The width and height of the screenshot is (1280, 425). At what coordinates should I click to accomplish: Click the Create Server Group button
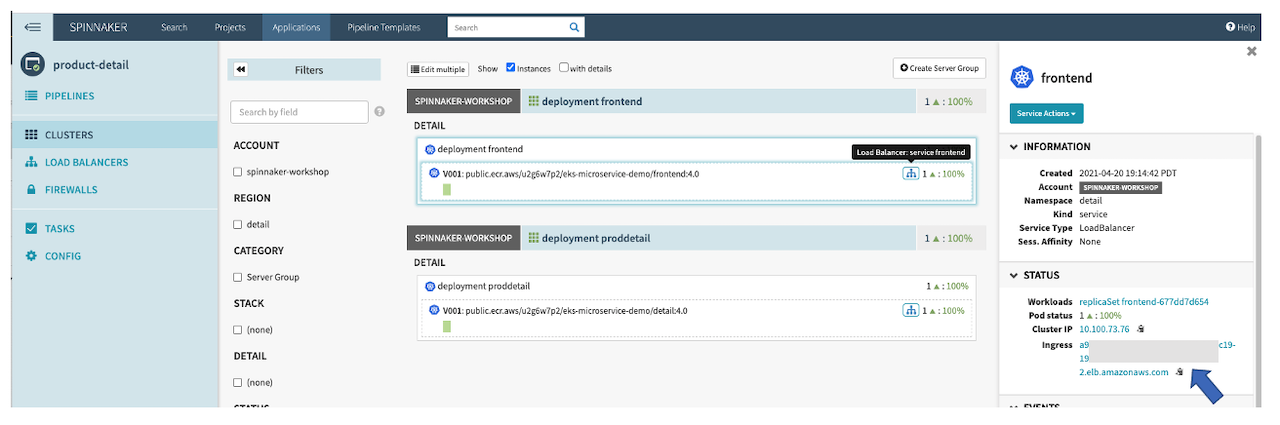click(x=939, y=68)
